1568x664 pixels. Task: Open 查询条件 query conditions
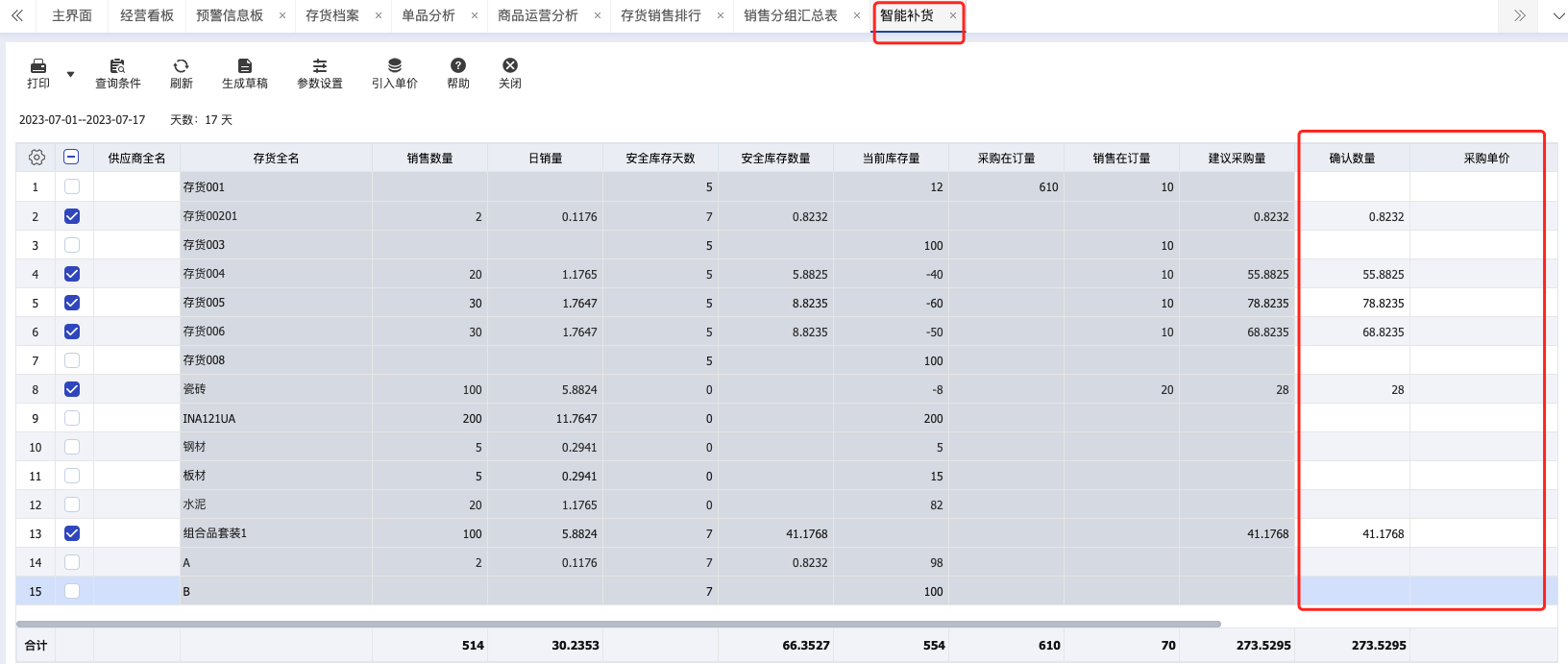[x=117, y=73]
